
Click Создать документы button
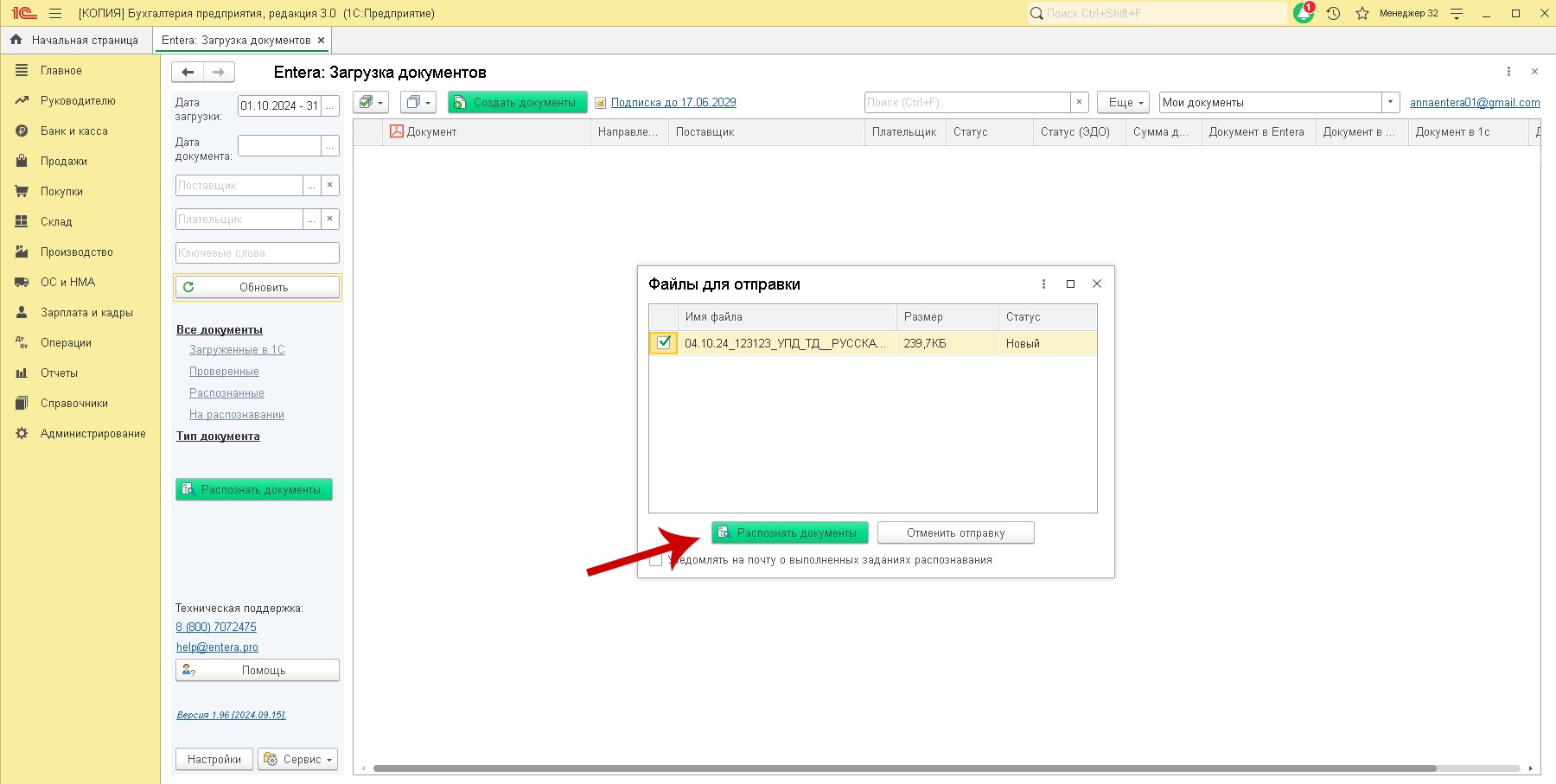coord(518,102)
